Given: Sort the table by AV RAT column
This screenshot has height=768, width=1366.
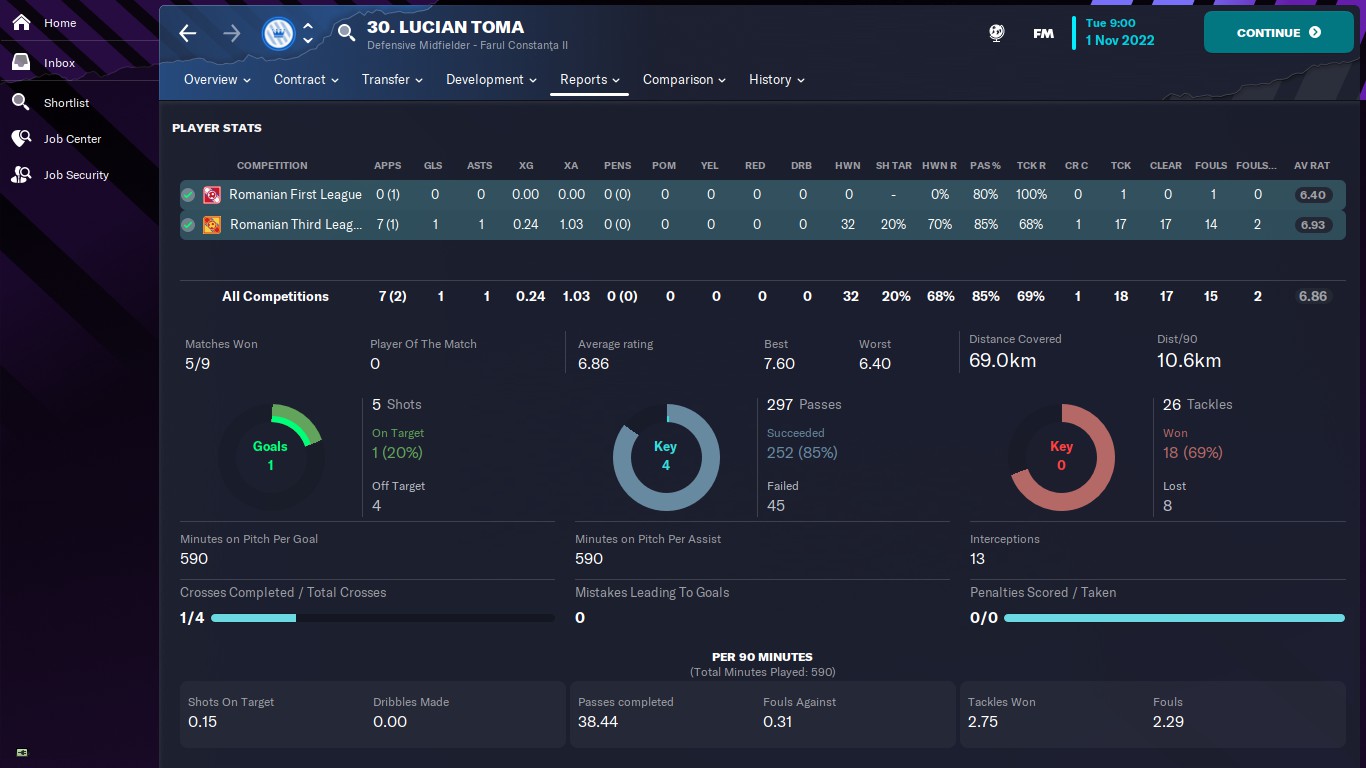Looking at the screenshot, I should click(x=1312, y=166).
